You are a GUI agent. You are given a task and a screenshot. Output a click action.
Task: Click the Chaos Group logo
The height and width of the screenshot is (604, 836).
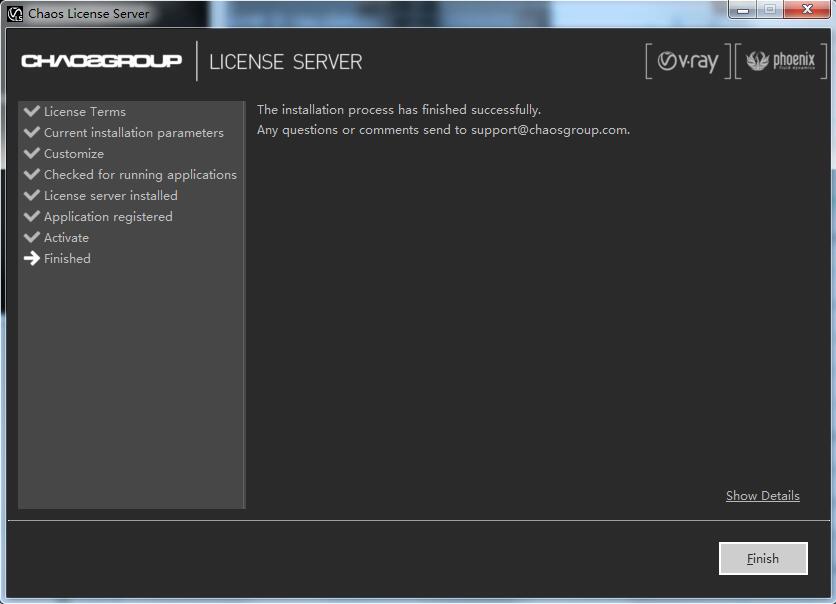[x=101, y=61]
